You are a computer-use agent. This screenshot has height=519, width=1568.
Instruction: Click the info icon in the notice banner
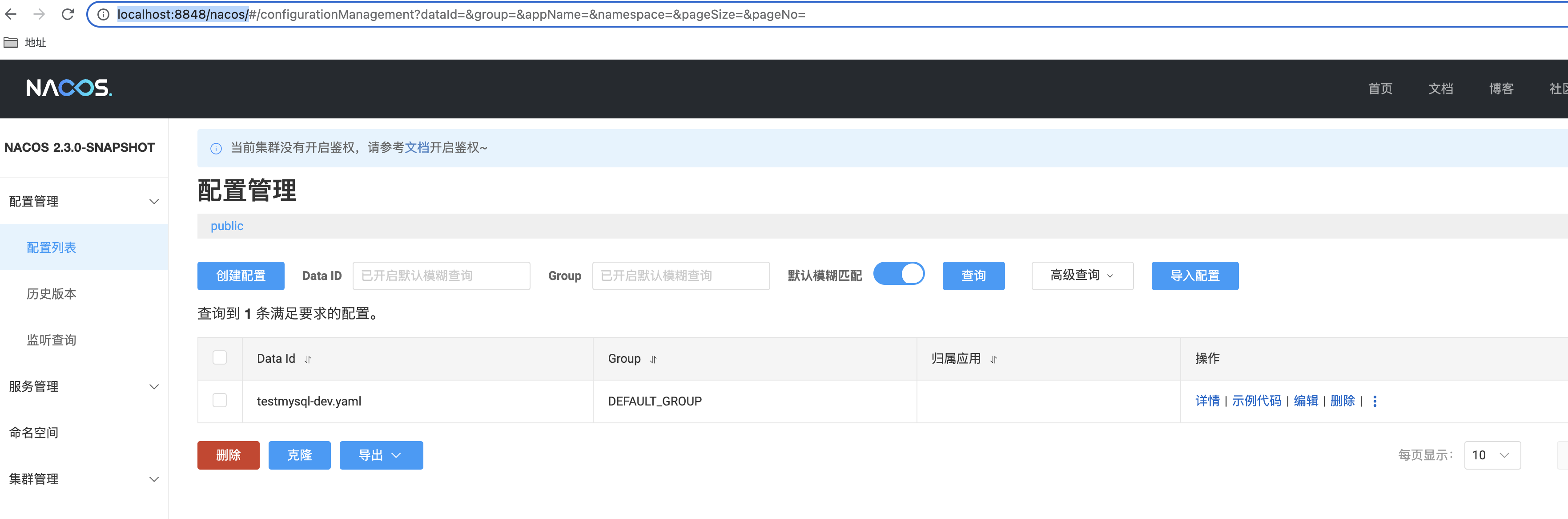(x=216, y=148)
